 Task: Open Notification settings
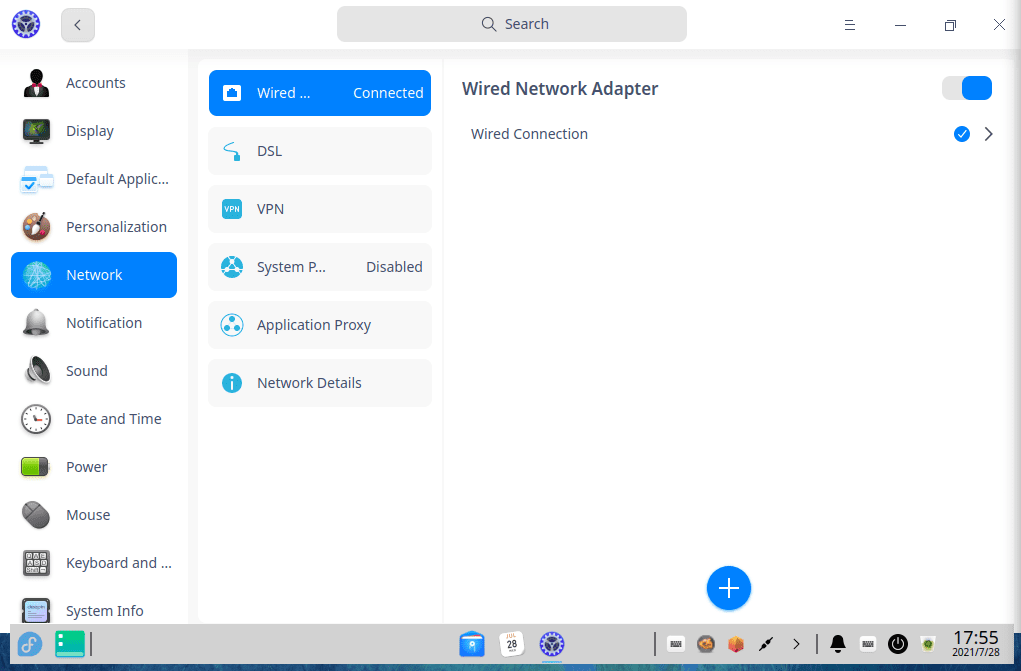94,323
